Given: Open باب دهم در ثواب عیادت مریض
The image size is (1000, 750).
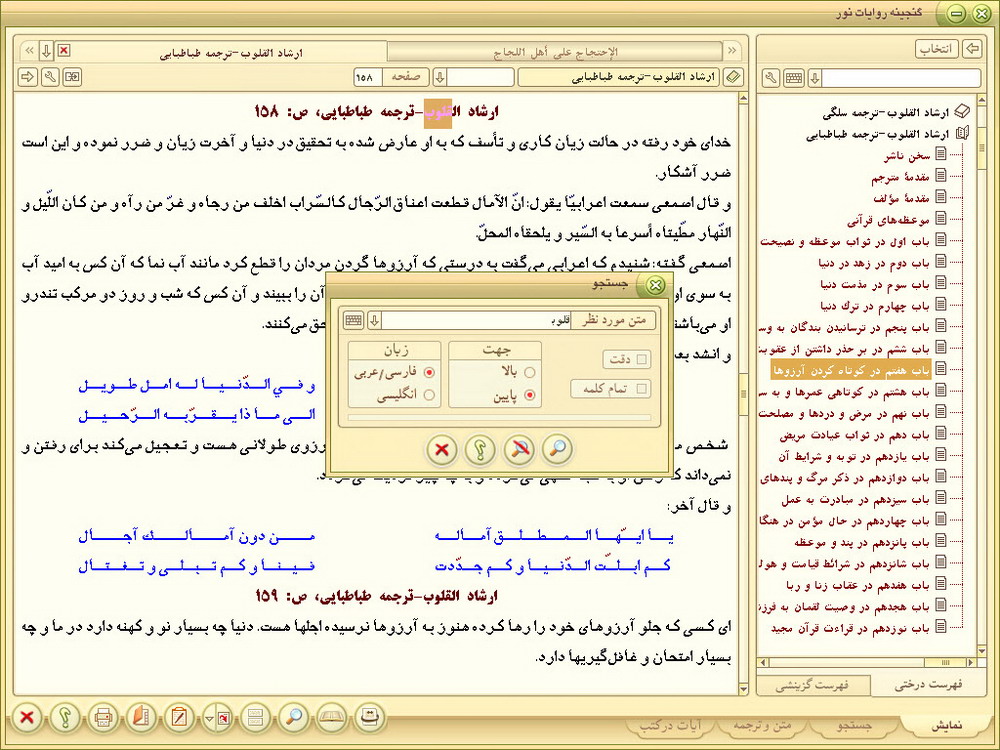Looking at the screenshot, I should [855, 435].
